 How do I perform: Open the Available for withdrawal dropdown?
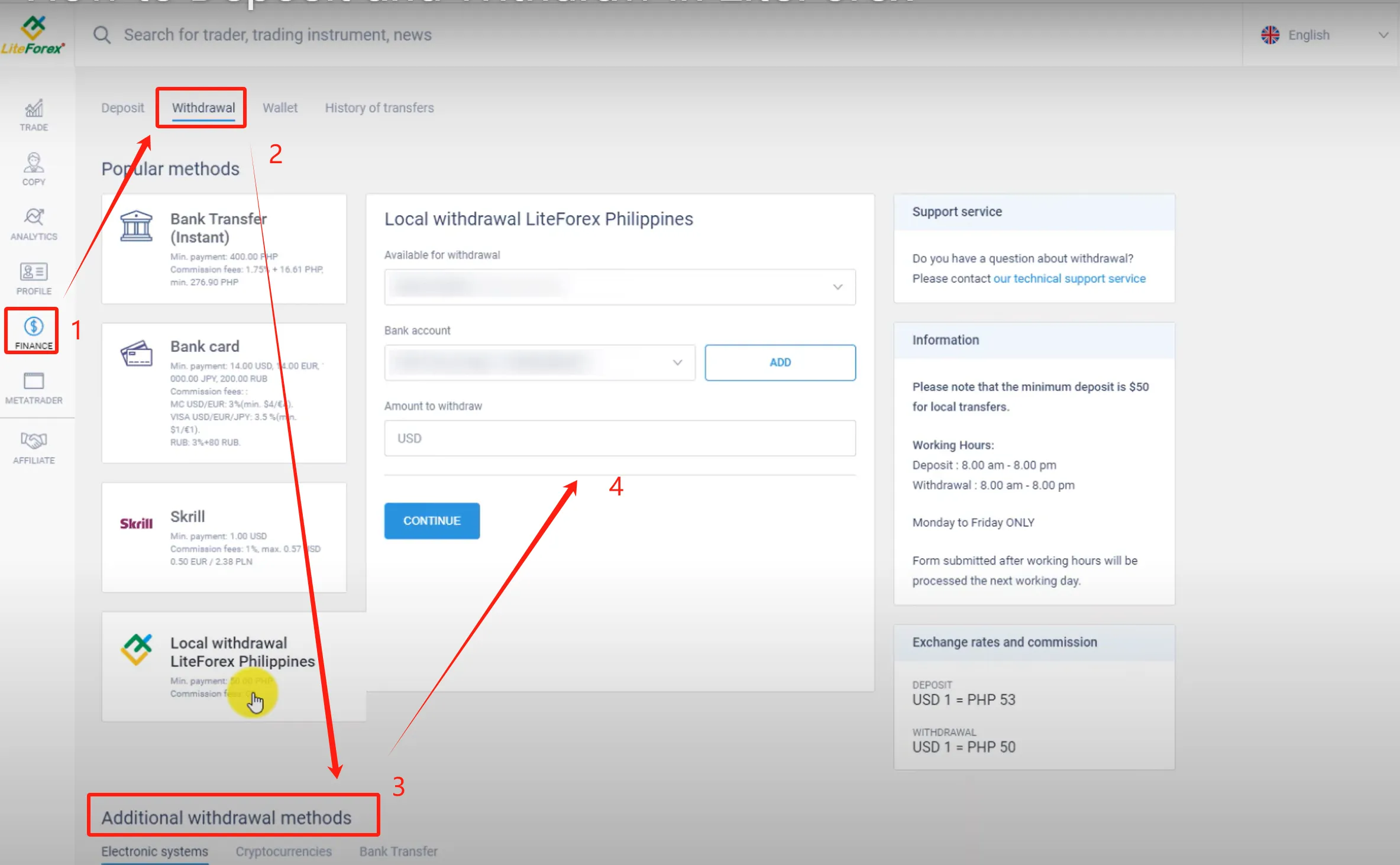(x=620, y=287)
